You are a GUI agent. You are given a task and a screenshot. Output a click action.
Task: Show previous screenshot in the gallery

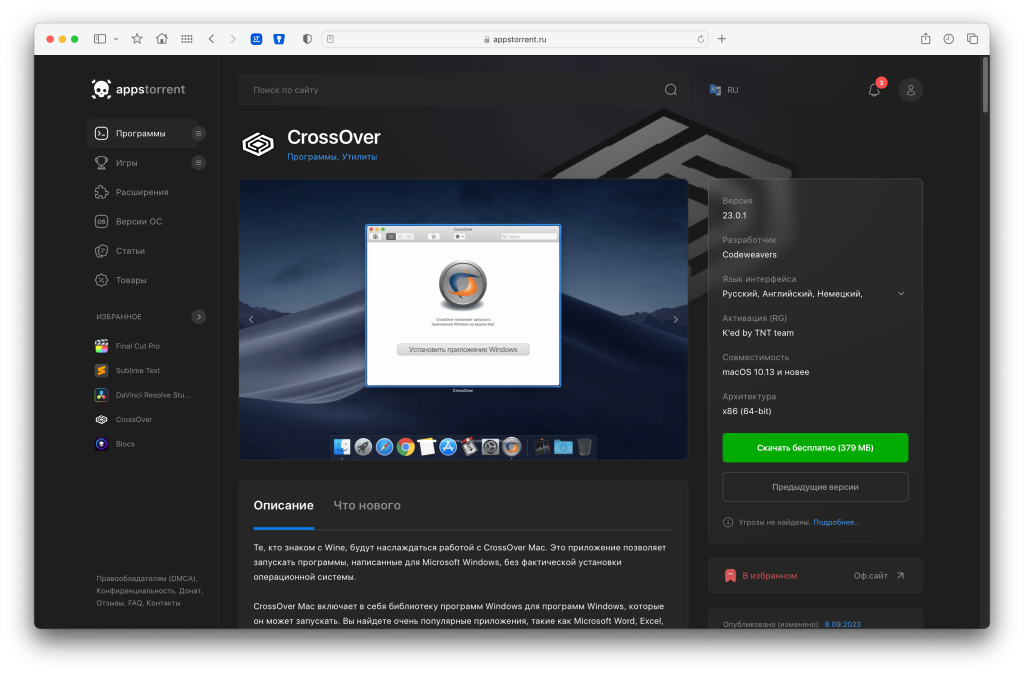pos(251,319)
